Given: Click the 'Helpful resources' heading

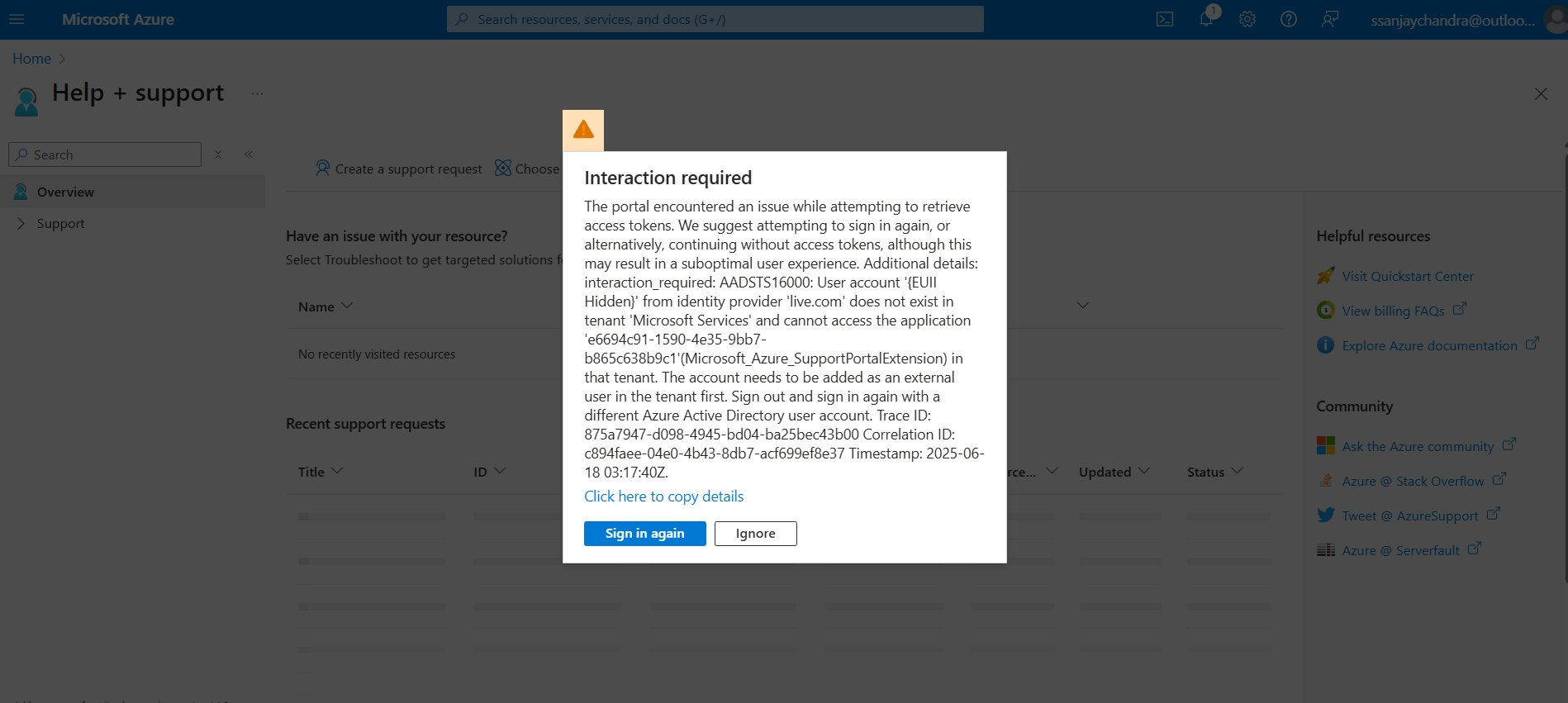Looking at the screenshot, I should point(1373,236).
